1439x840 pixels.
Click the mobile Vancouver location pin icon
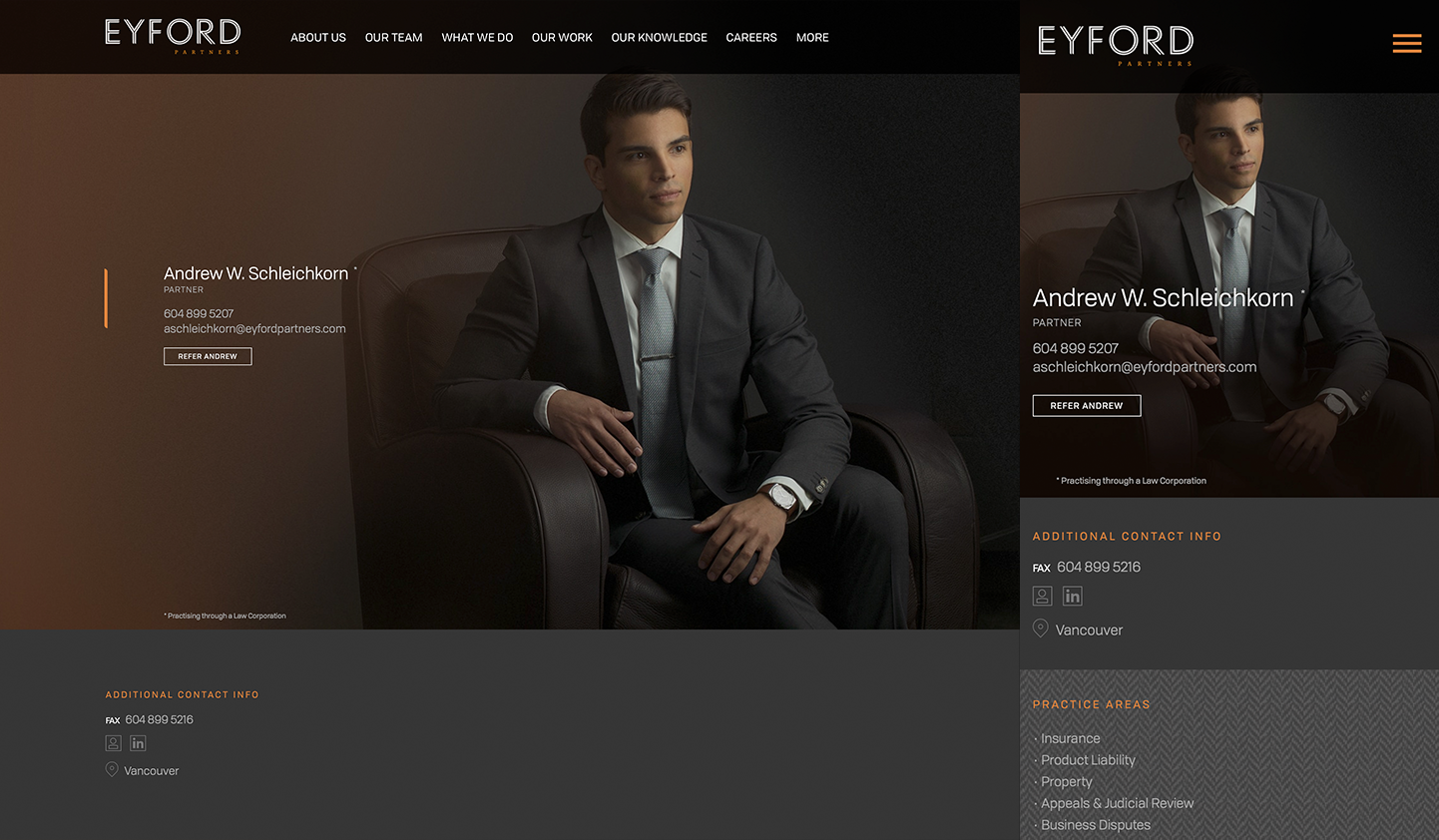click(x=1040, y=629)
